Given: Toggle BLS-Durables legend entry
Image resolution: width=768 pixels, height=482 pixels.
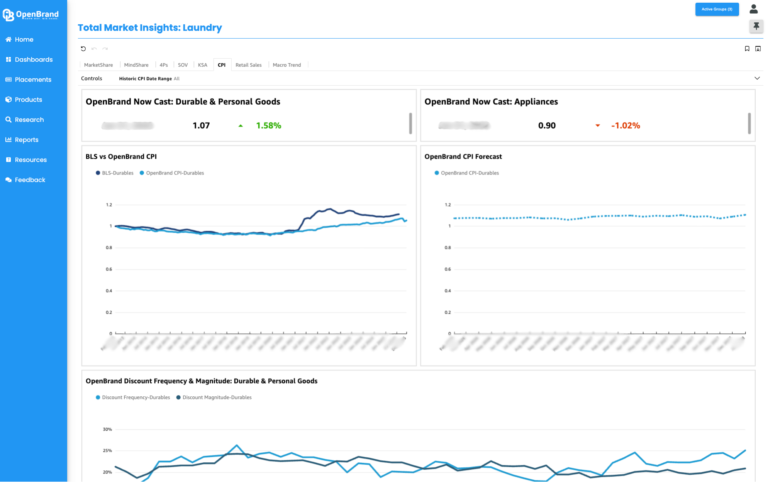Looking at the screenshot, I should pyautogui.click(x=115, y=173).
